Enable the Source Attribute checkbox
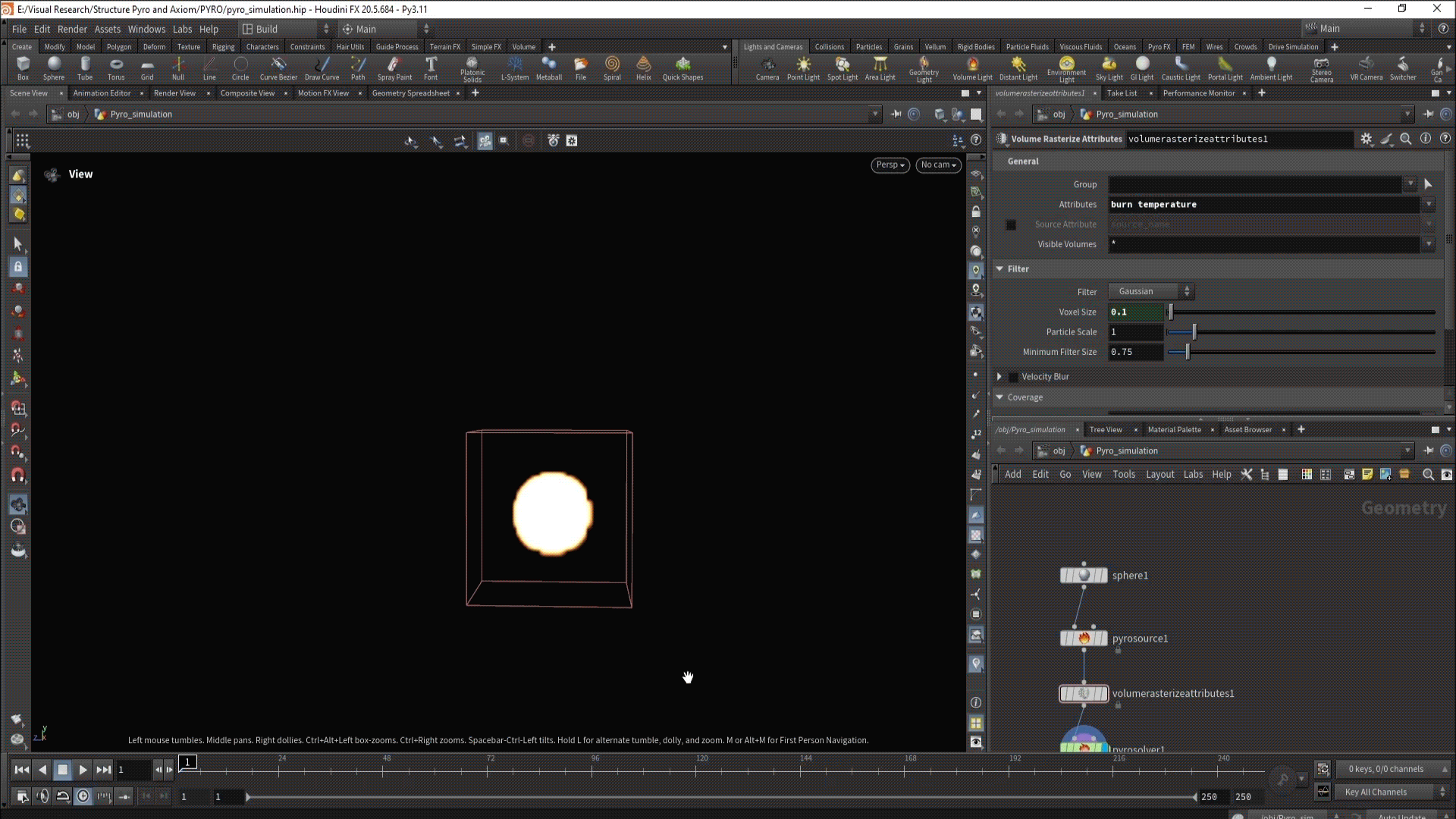Screen dimensions: 1456x819 [x=1011, y=224]
